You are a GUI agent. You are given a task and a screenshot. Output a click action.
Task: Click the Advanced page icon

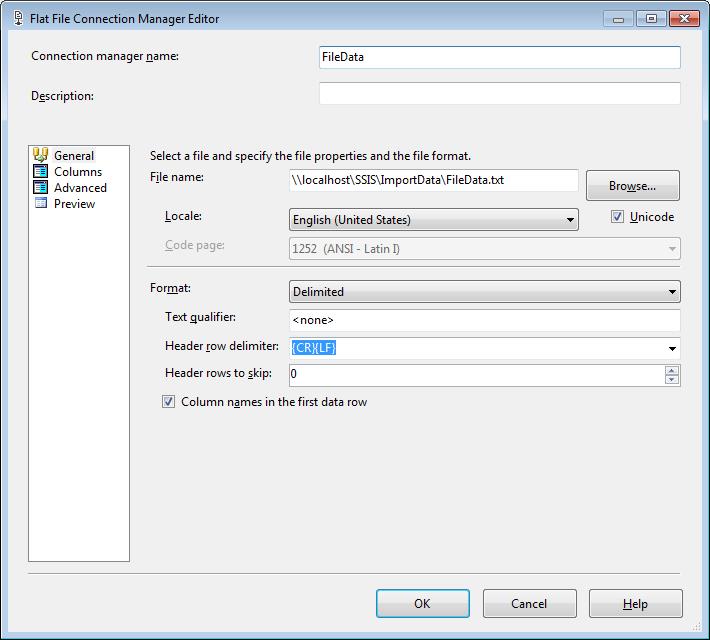click(x=40, y=187)
